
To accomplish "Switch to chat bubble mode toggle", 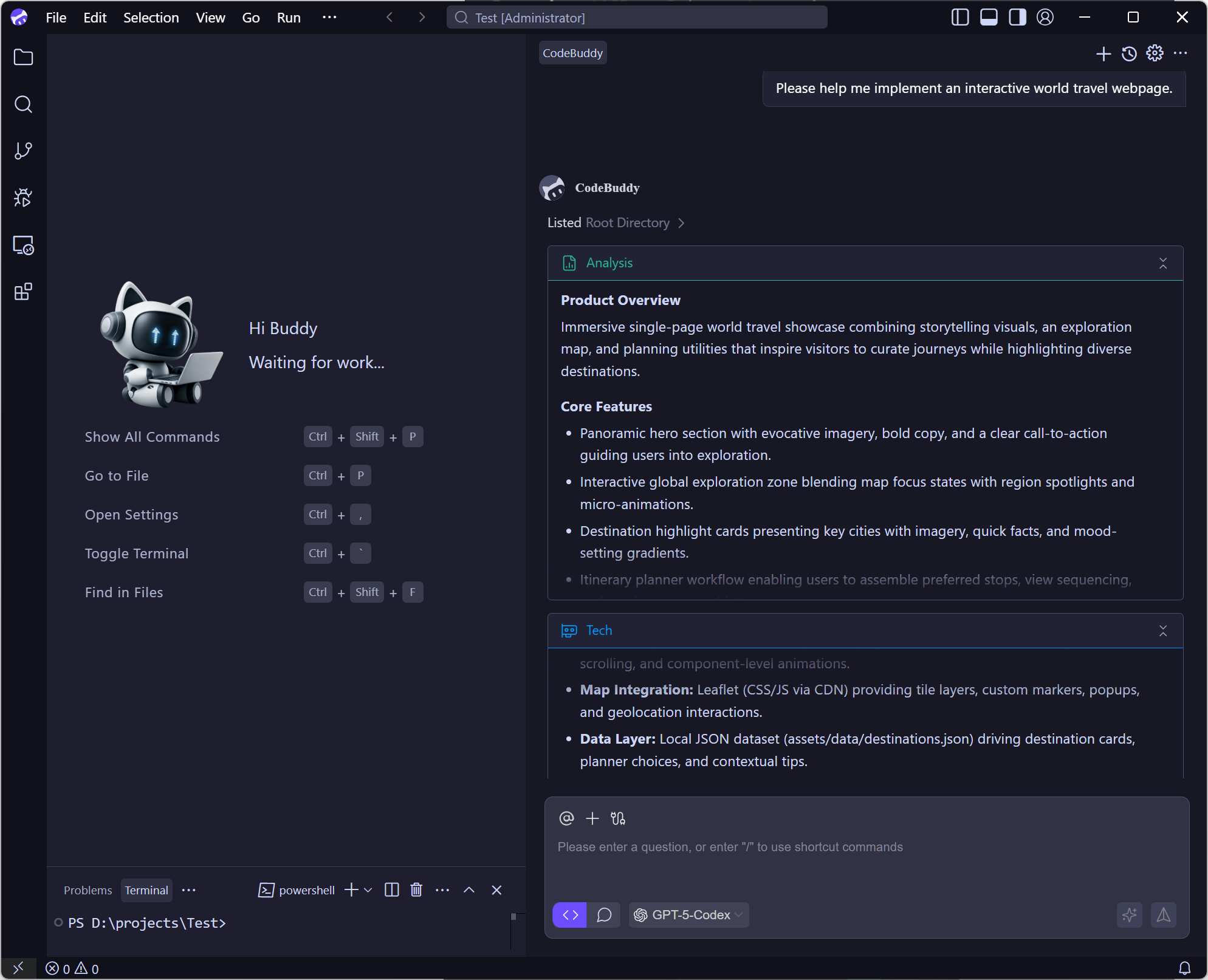I will [604, 915].
